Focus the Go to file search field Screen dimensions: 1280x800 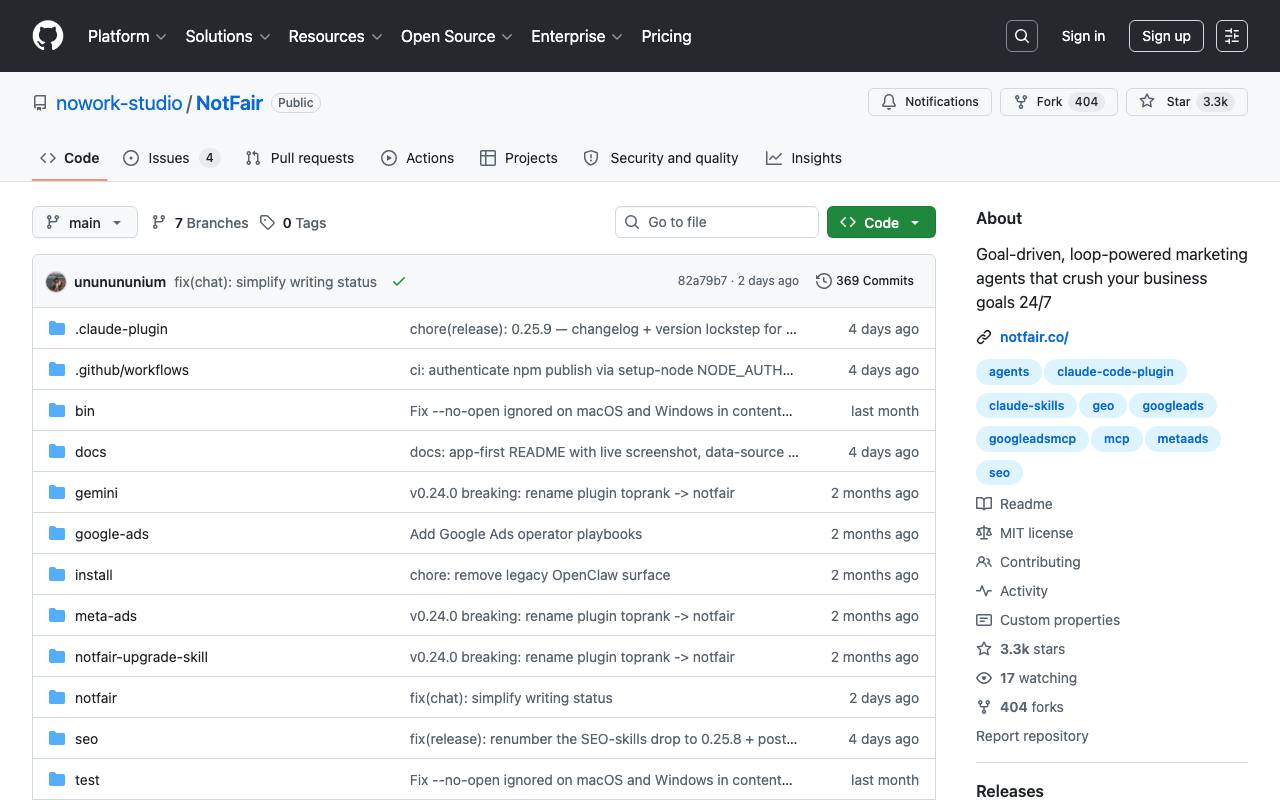717,222
